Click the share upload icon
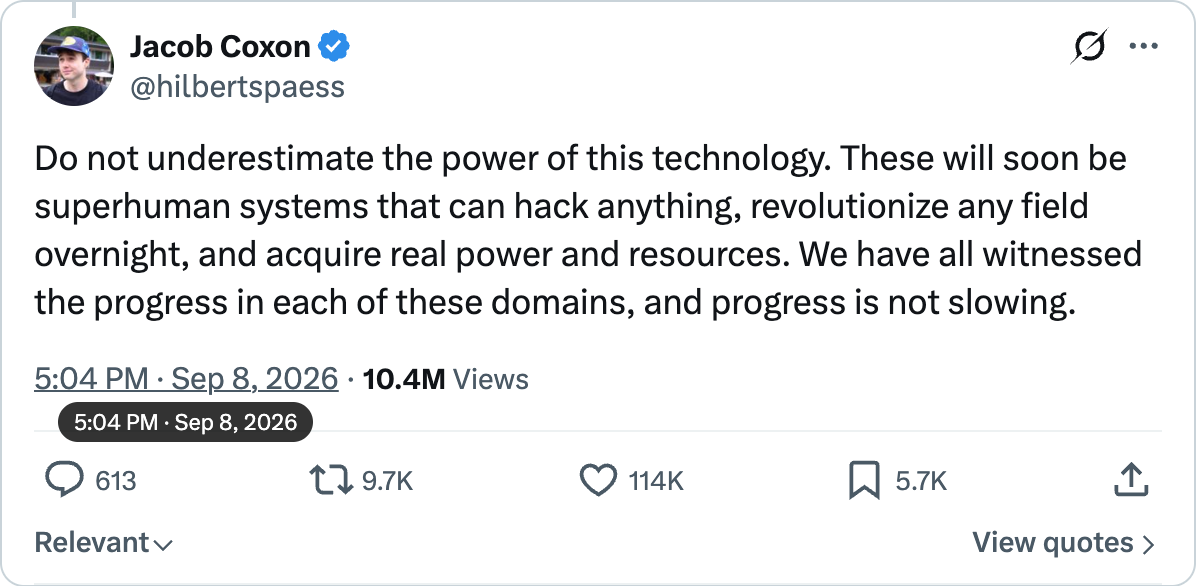1196x586 pixels. pos(1132,480)
